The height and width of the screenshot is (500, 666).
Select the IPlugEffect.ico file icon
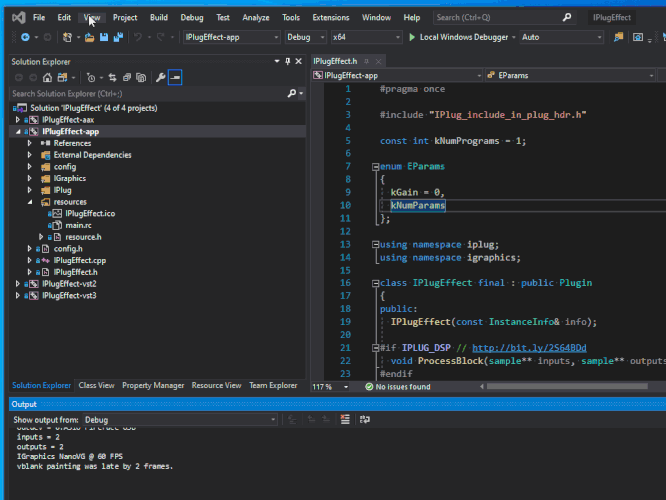[56, 213]
